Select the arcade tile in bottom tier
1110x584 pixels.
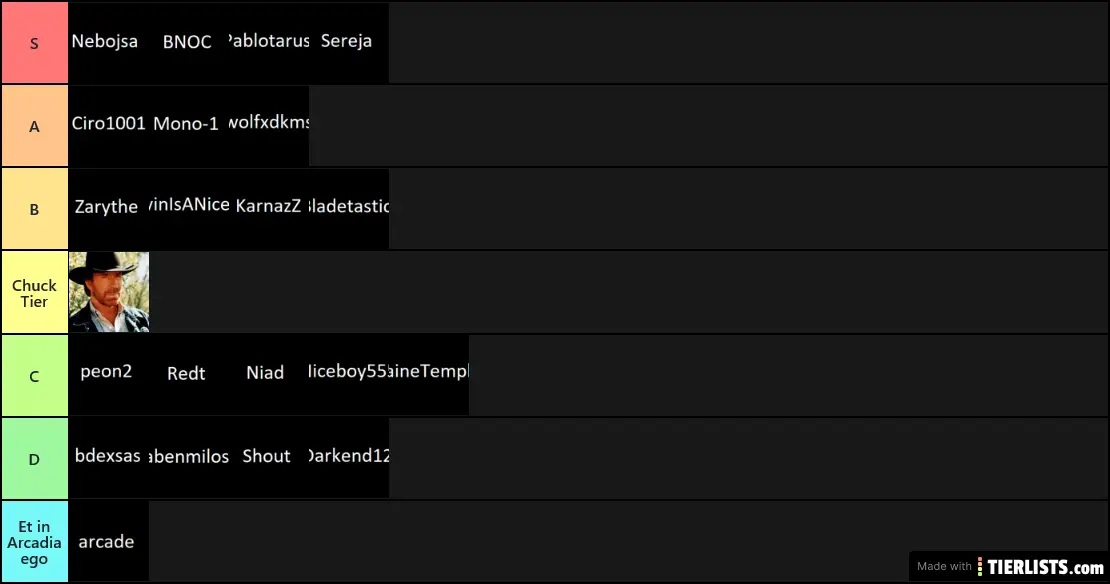[108, 542]
